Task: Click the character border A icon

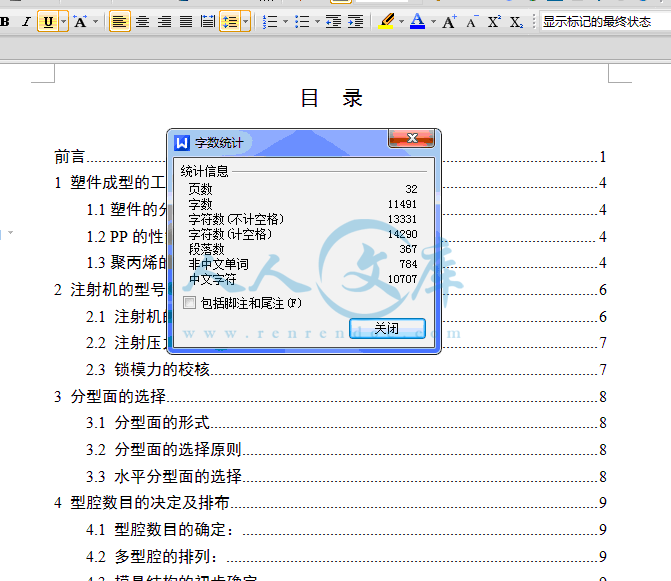Action: pos(80,21)
